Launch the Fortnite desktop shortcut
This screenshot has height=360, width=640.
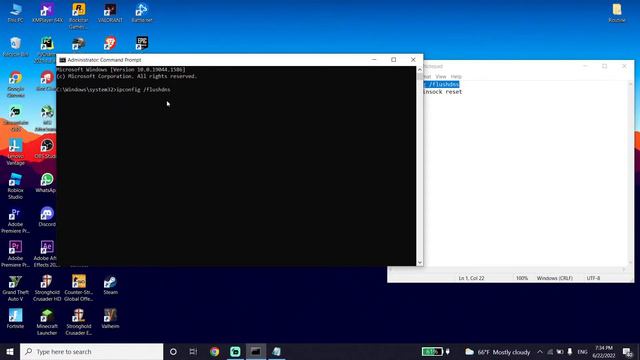coord(16,318)
